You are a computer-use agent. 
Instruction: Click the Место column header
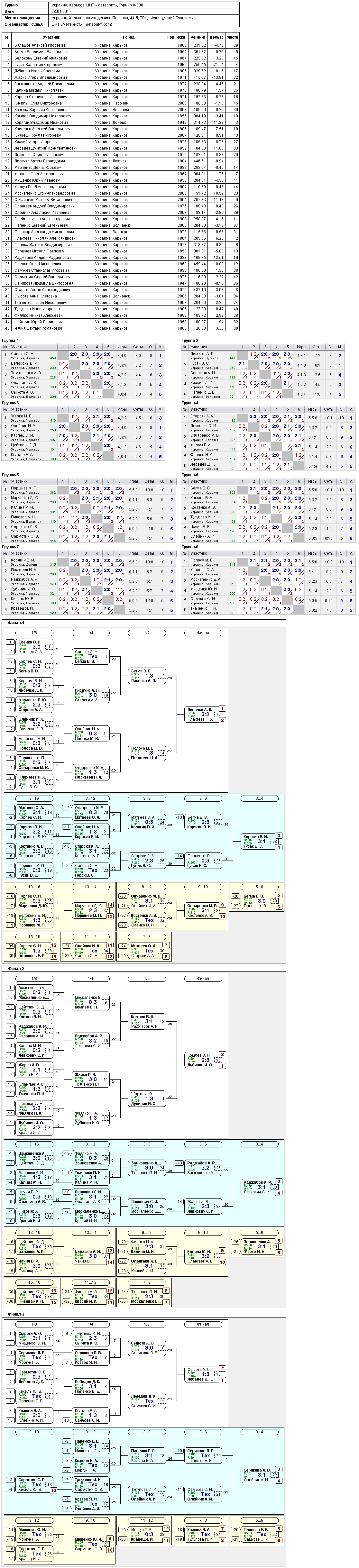point(232,37)
